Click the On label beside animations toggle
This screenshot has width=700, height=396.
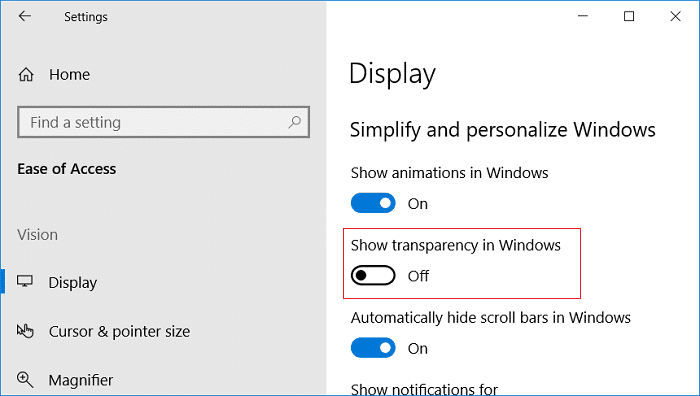click(x=418, y=204)
